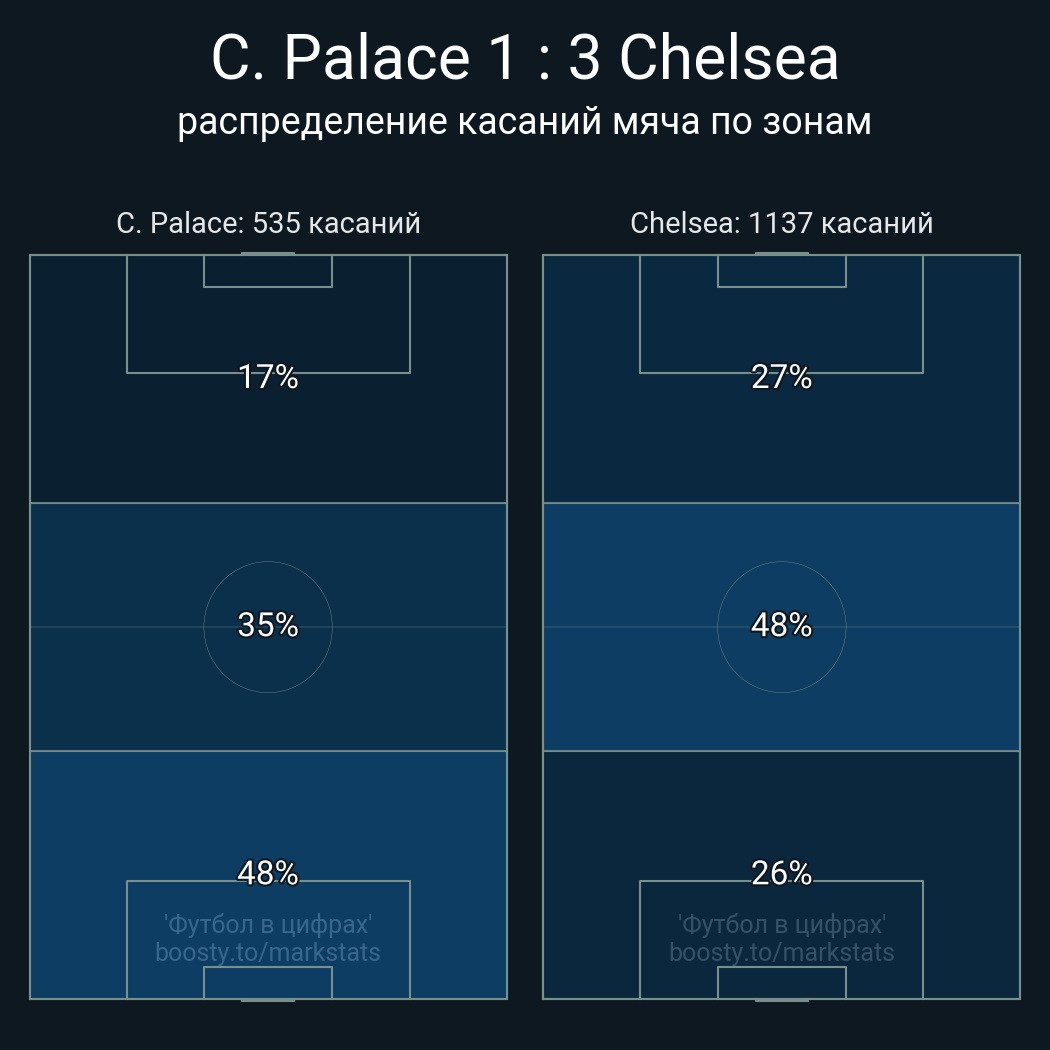Screen dimensions: 1050x1050
Task: Click the 27% label on Chelsea pitch
Action: tap(782, 377)
